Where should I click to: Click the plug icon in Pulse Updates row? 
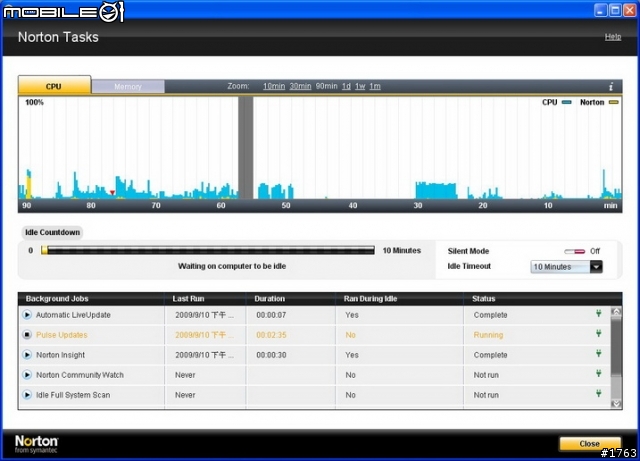598,334
